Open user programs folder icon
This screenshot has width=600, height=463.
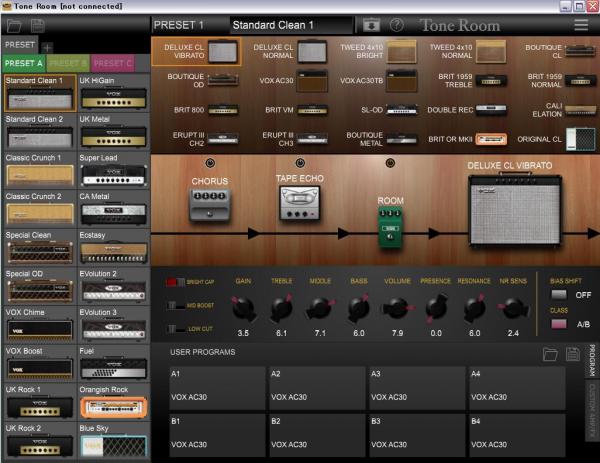[550, 354]
